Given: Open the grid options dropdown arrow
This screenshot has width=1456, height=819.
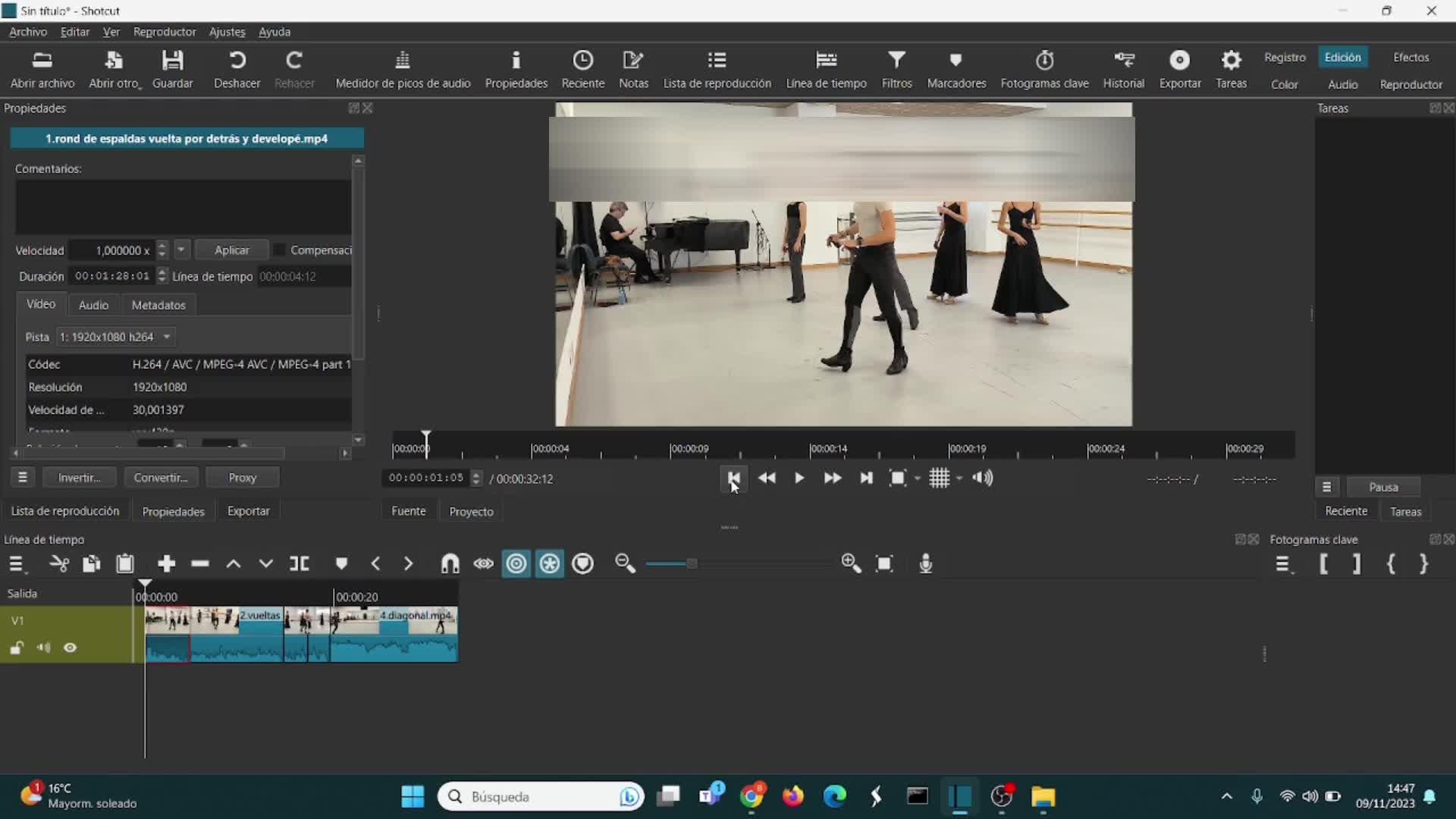Looking at the screenshot, I should 959,479.
